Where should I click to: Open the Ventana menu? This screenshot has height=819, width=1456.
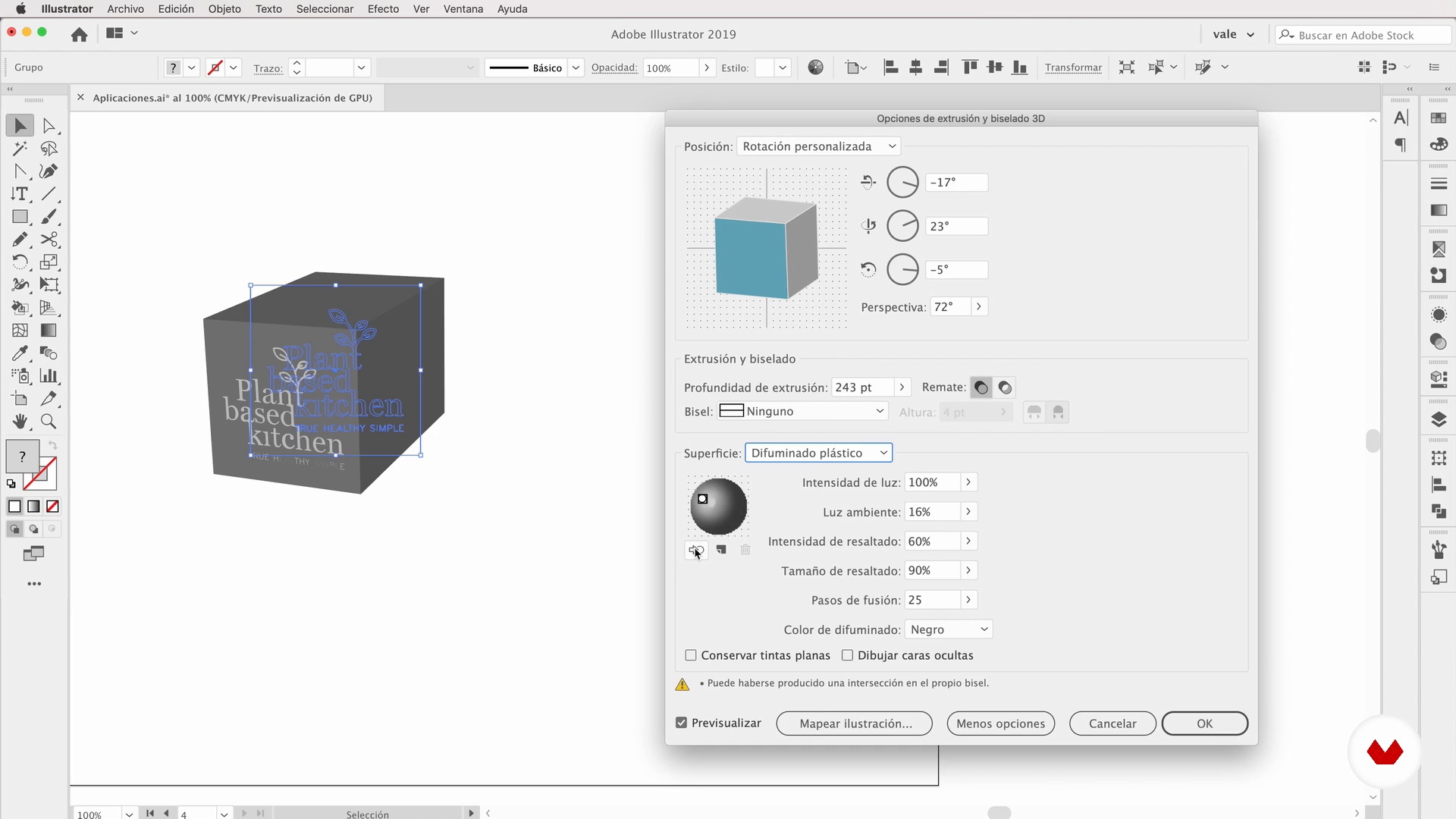[463, 9]
